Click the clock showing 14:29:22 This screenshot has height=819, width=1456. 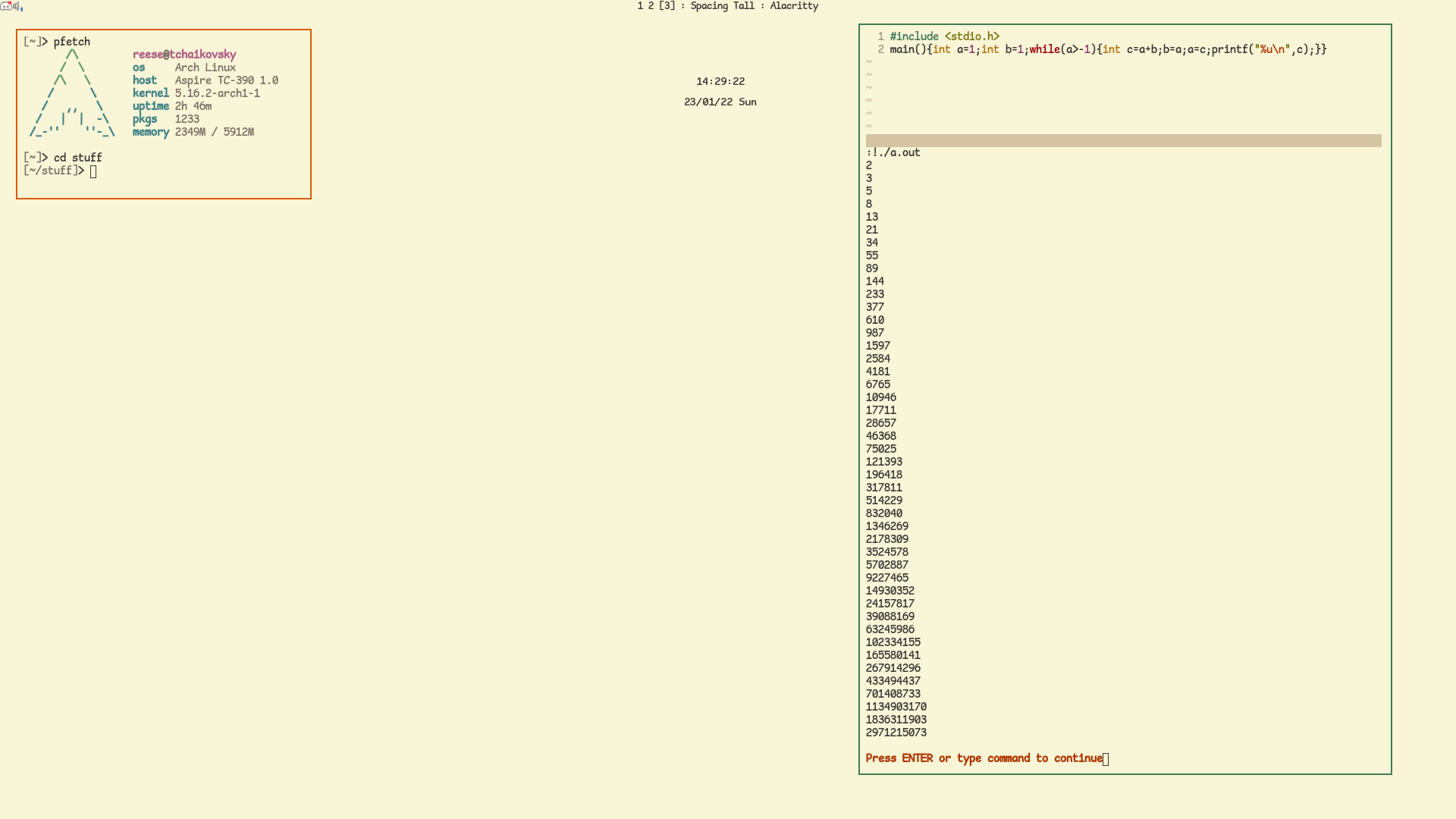[x=720, y=81]
